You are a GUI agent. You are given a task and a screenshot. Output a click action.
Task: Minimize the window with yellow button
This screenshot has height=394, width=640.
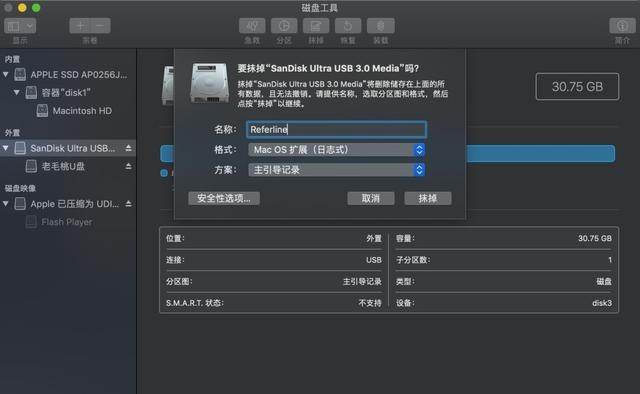22,8
